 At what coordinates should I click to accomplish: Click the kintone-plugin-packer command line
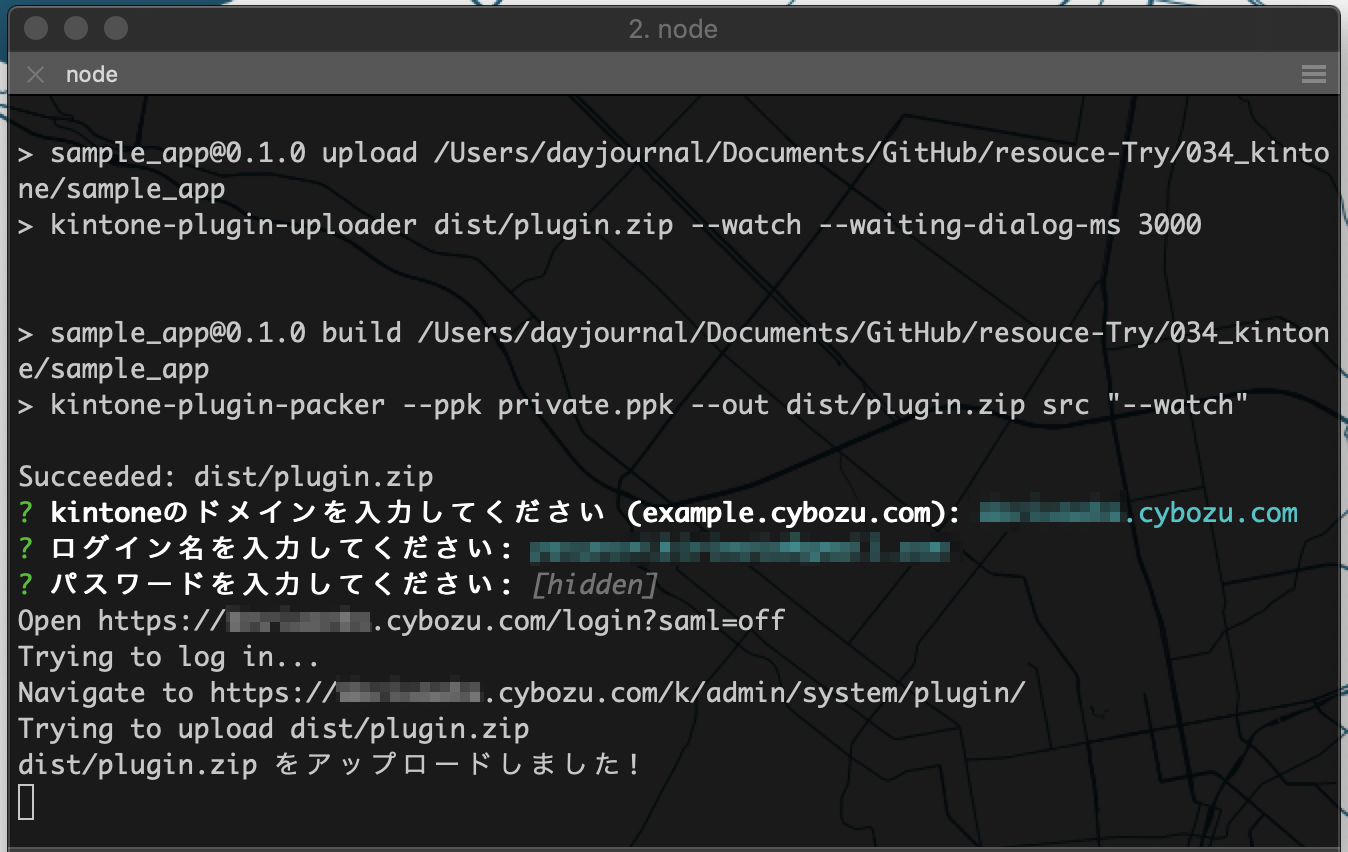(634, 405)
